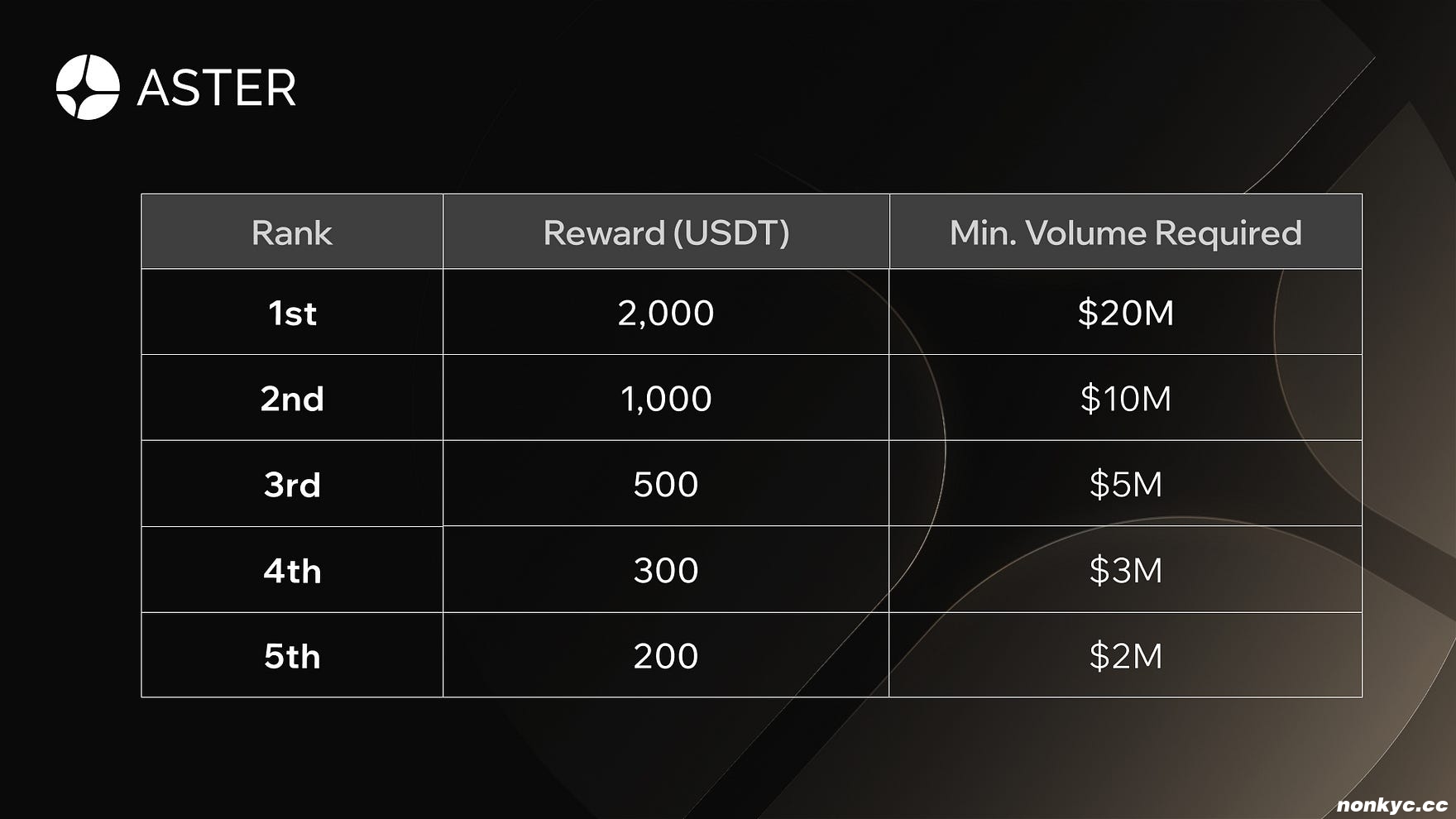
Task: Select the 2,000 reward value
Action: tap(666, 313)
